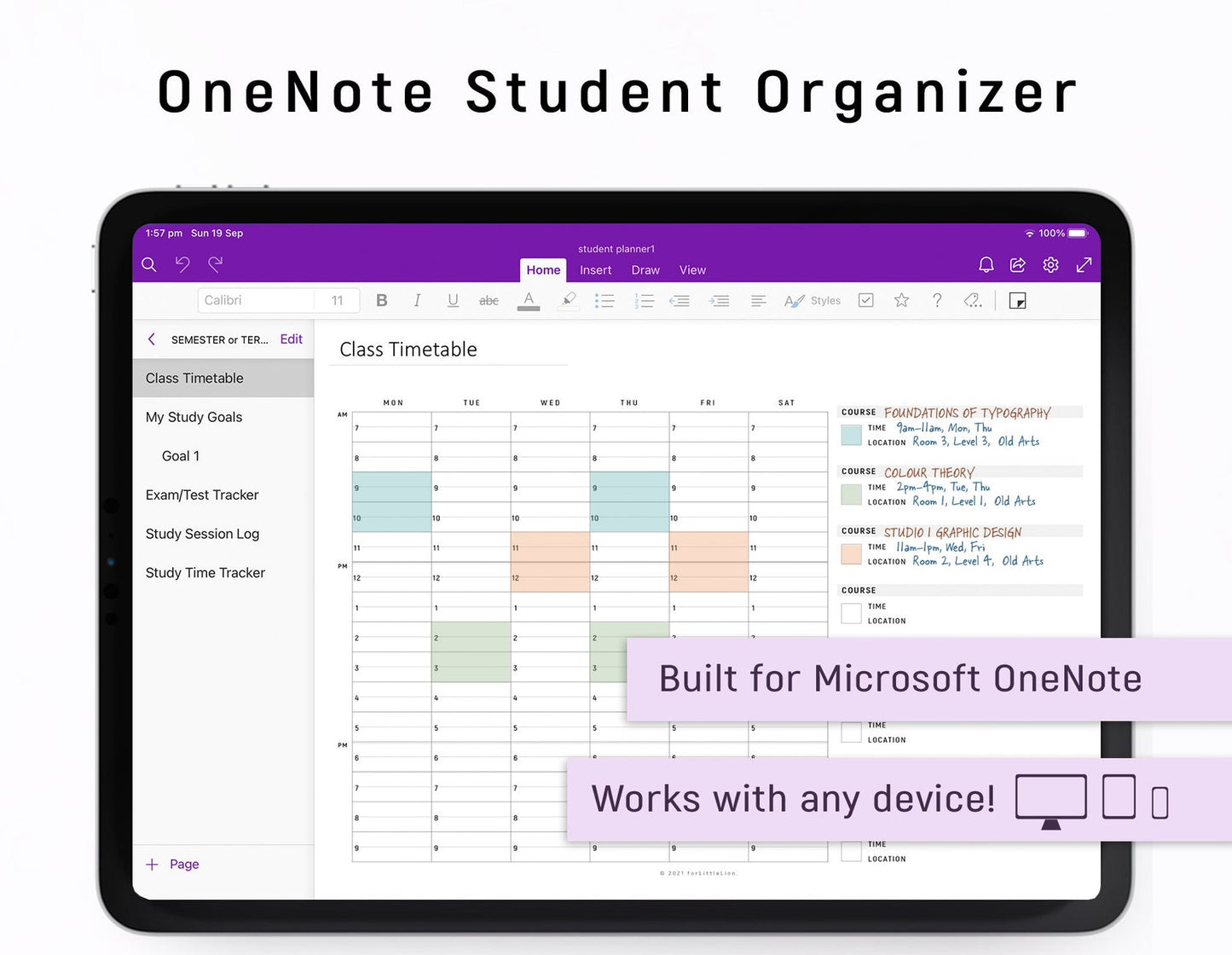Insert a bulleted list
The image size is (1232, 955).
(604, 300)
